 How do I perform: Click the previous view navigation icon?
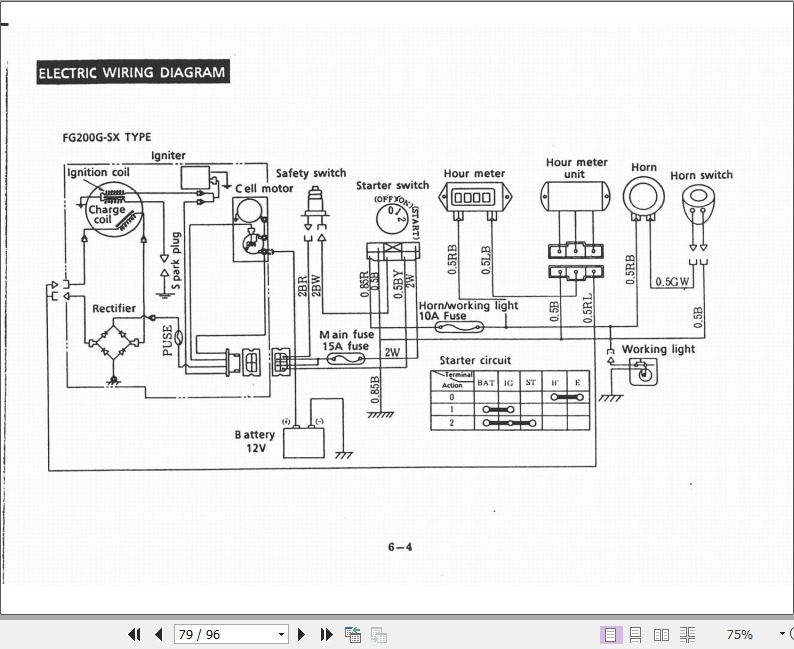point(353,634)
